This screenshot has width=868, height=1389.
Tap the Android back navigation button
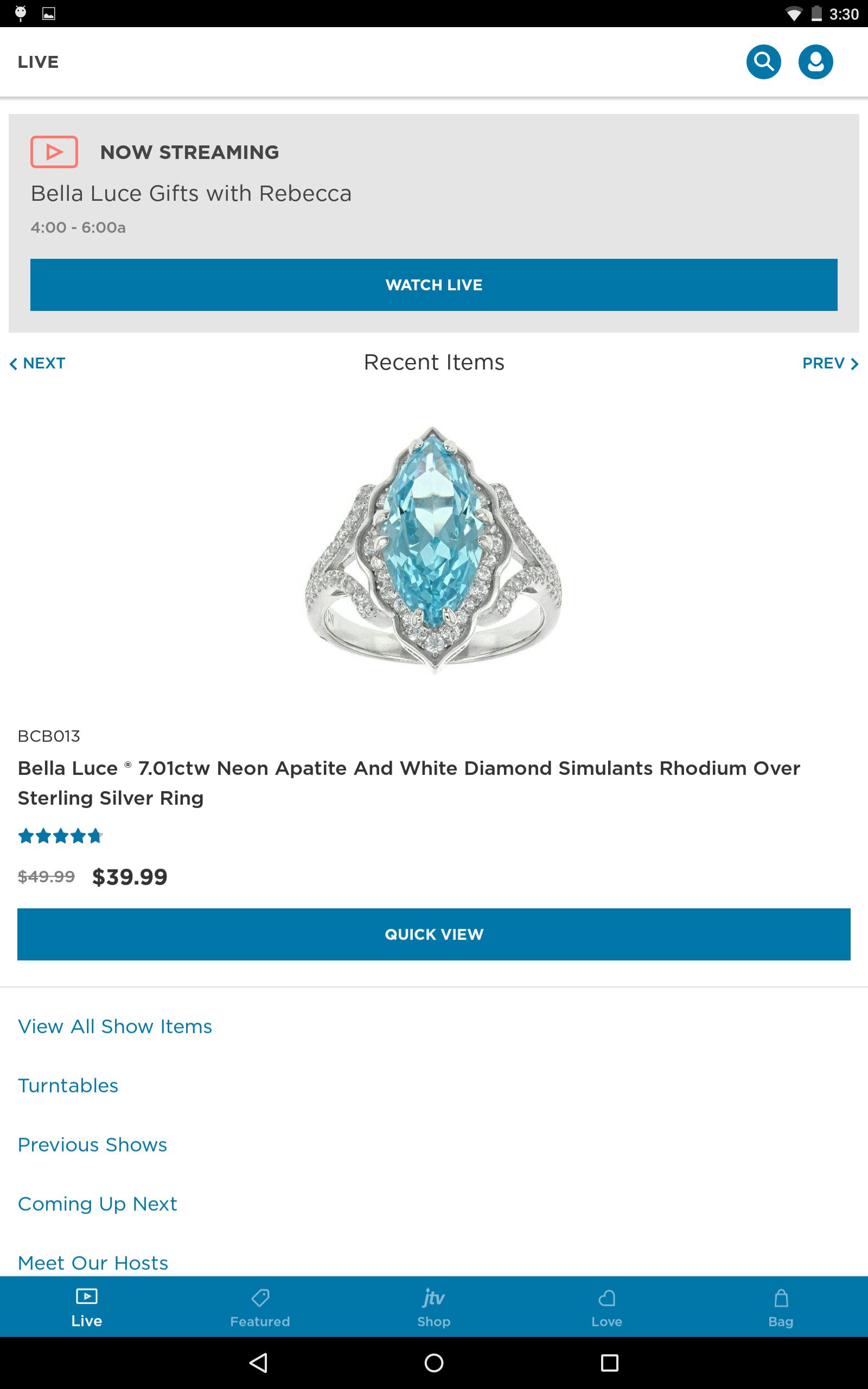pos(259,1362)
